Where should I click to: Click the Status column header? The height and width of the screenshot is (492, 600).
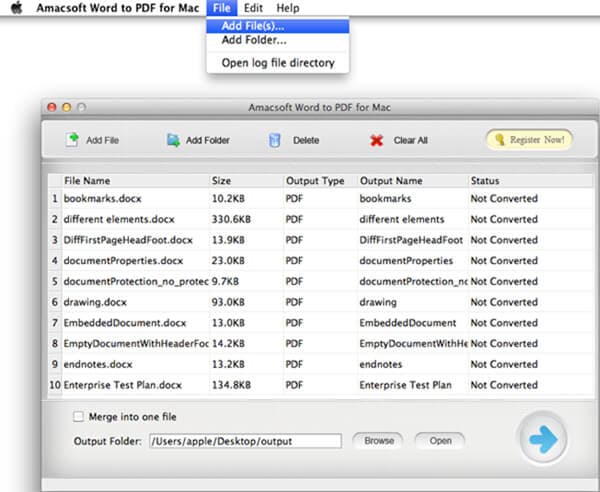click(530, 181)
